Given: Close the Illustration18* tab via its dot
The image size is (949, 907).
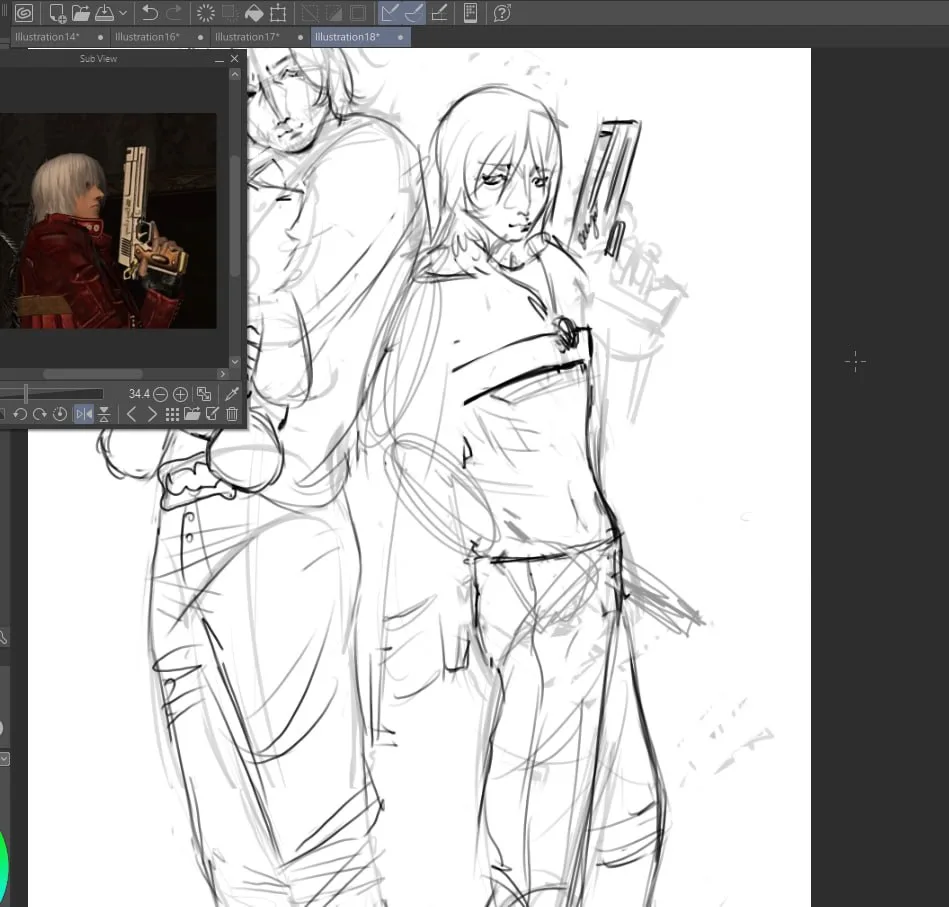Looking at the screenshot, I should point(400,38).
